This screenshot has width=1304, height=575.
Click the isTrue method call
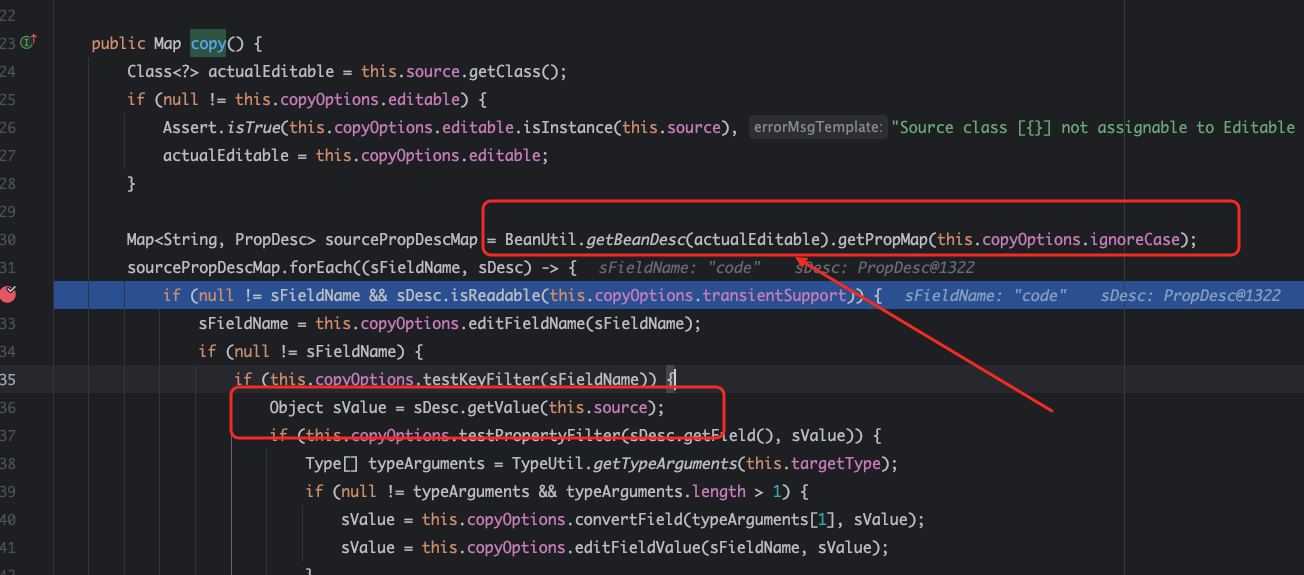(x=252, y=127)
